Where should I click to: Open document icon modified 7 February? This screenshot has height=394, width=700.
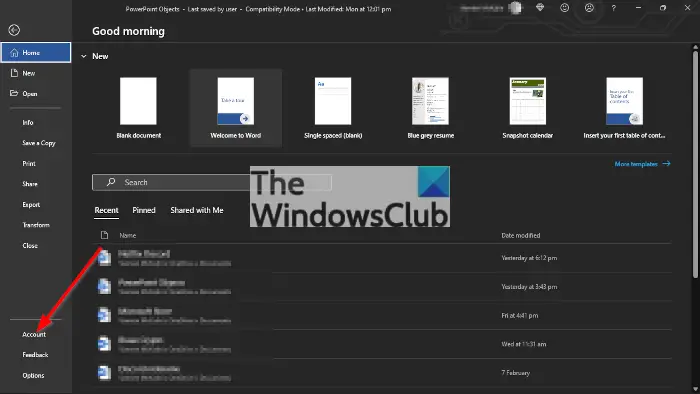click(x=104, y=372)
